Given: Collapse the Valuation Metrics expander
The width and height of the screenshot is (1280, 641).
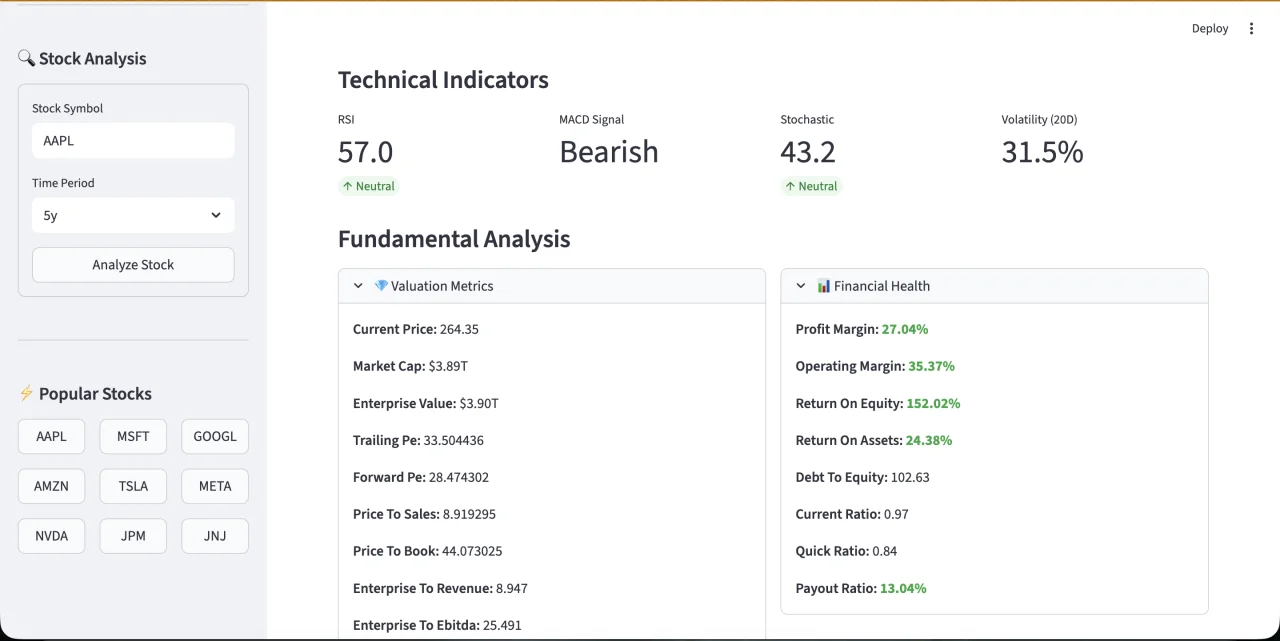Looking at the screenshot, I should (x=552, y=286).
